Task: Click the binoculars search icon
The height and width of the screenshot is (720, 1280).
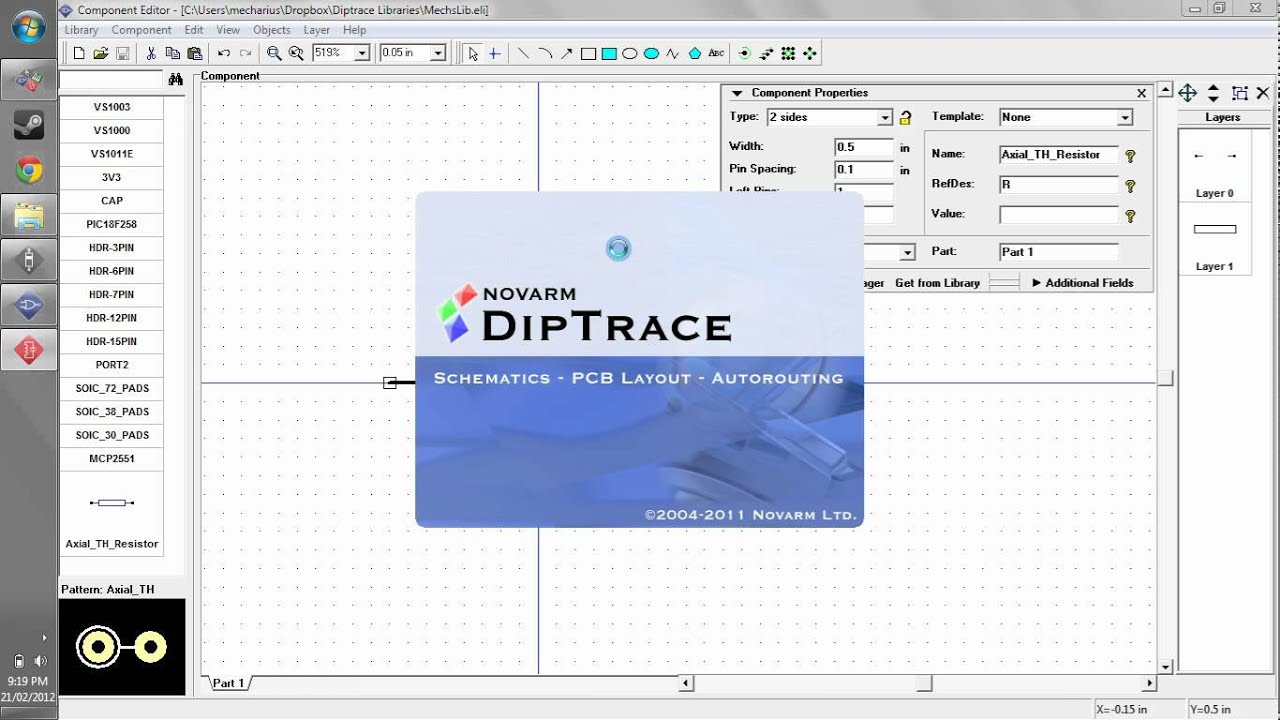Action: pyautogui.click(x=176, y=79)
